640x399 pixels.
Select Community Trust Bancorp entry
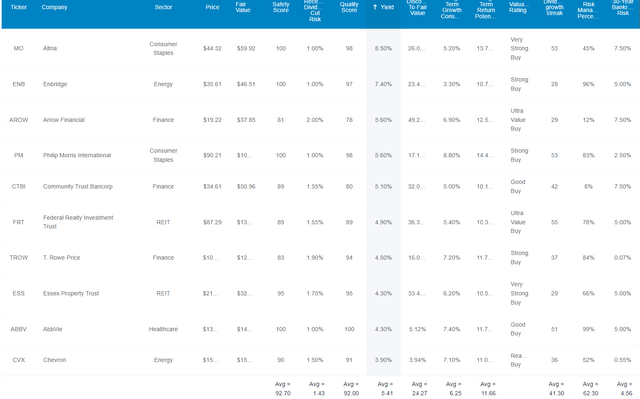(x=78, y=186)
